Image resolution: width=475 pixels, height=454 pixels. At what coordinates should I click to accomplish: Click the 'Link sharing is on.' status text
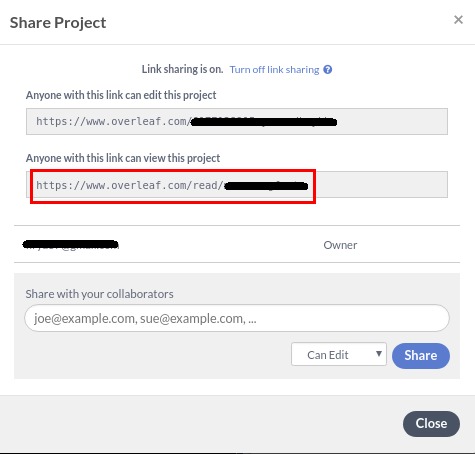coord(182,69)
